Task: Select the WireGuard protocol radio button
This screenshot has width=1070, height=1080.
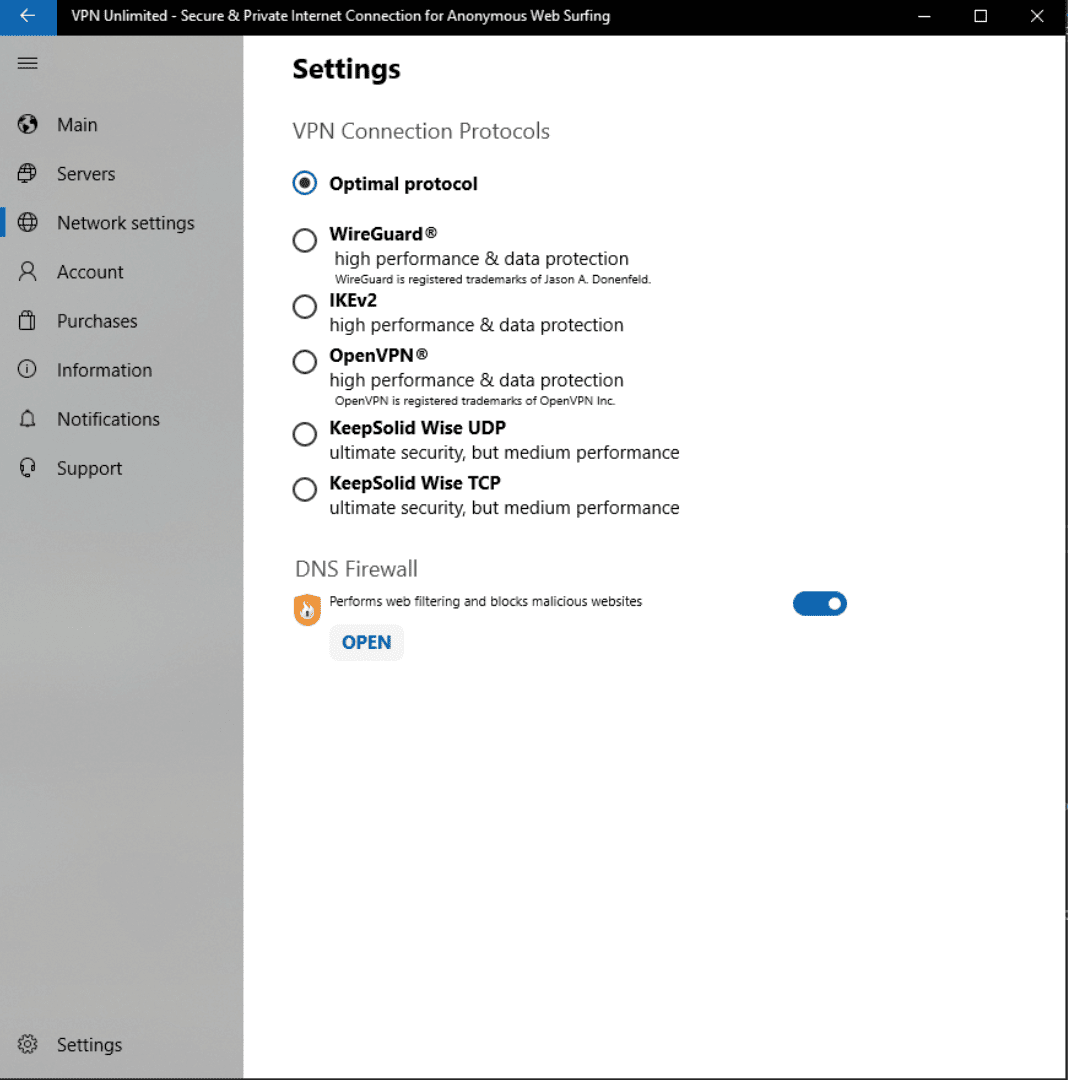Action: (305, 241)
